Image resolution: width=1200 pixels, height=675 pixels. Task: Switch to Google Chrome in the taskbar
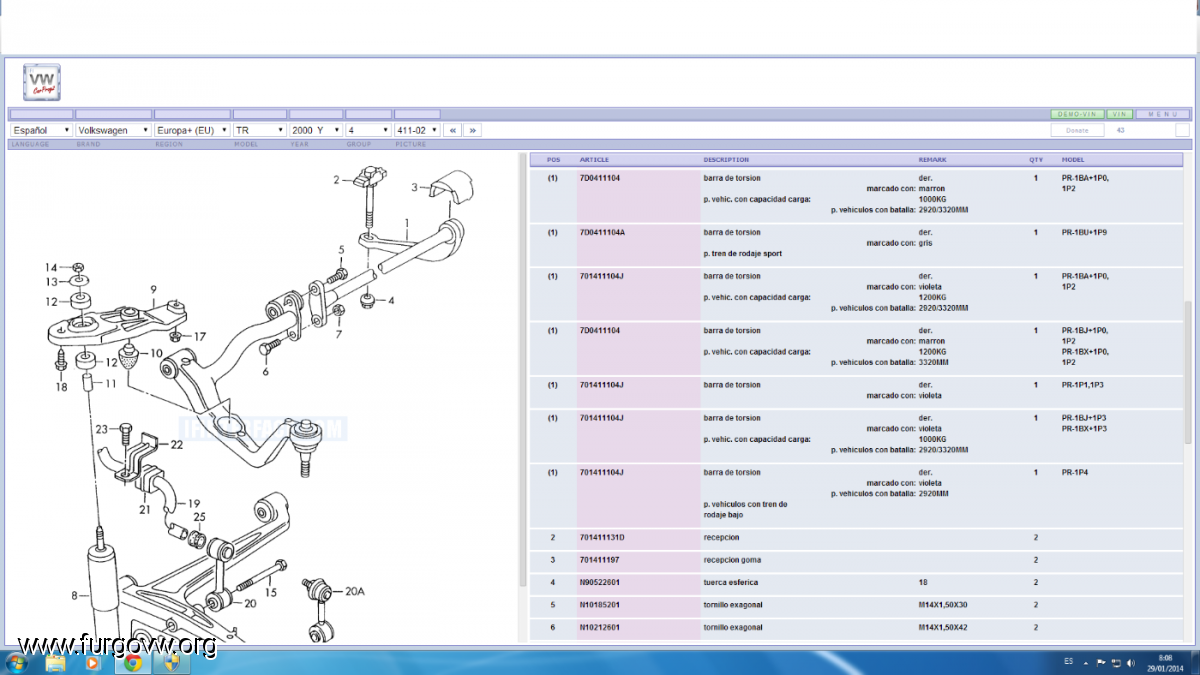point(132,662)
